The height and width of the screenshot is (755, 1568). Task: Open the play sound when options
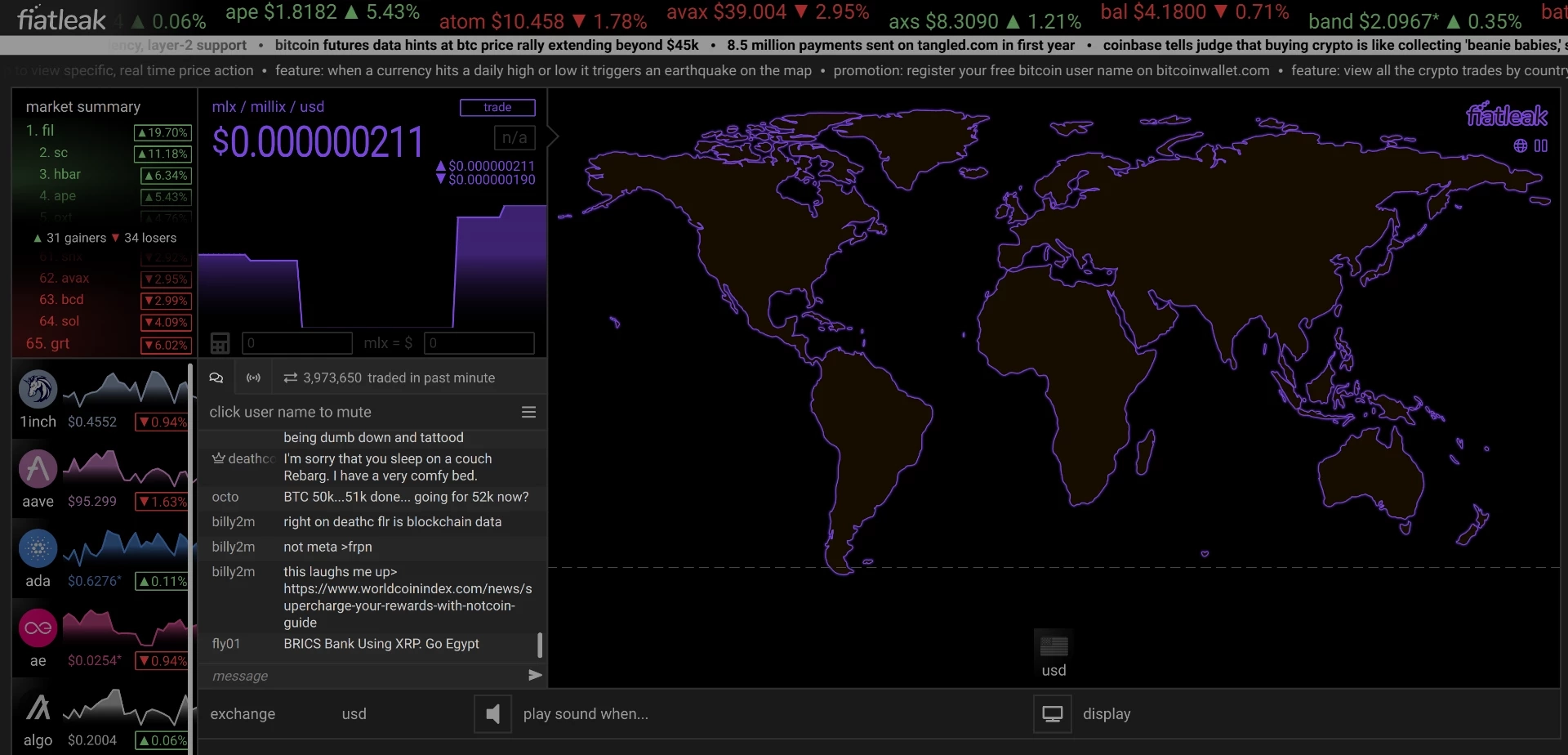coord(586,714)
